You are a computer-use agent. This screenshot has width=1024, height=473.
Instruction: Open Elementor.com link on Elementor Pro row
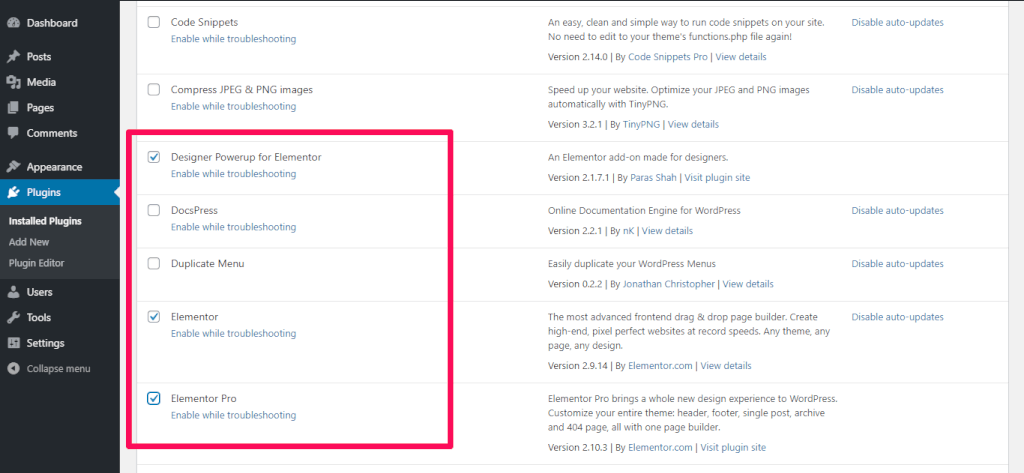(x=660, y=448)
